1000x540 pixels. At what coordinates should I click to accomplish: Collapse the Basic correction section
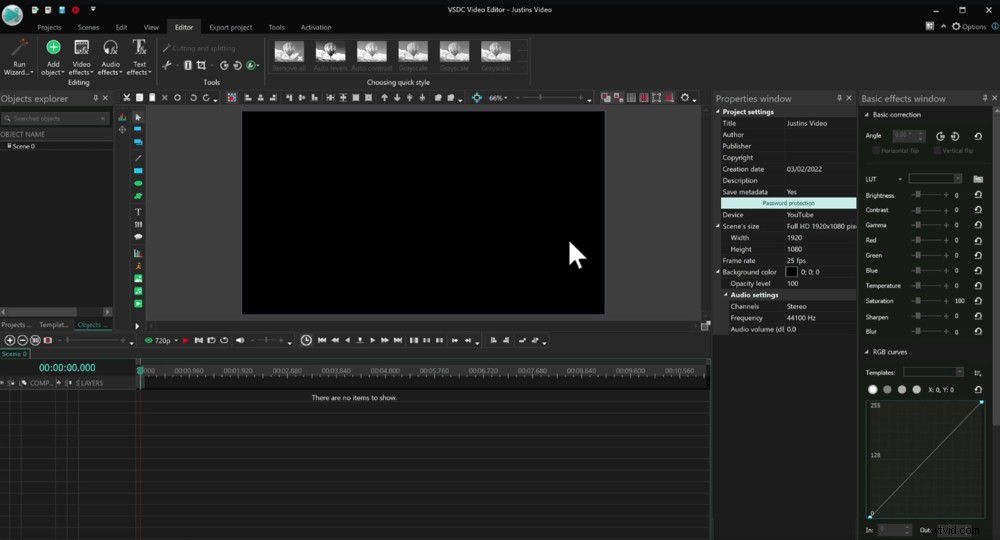(866, 115)
